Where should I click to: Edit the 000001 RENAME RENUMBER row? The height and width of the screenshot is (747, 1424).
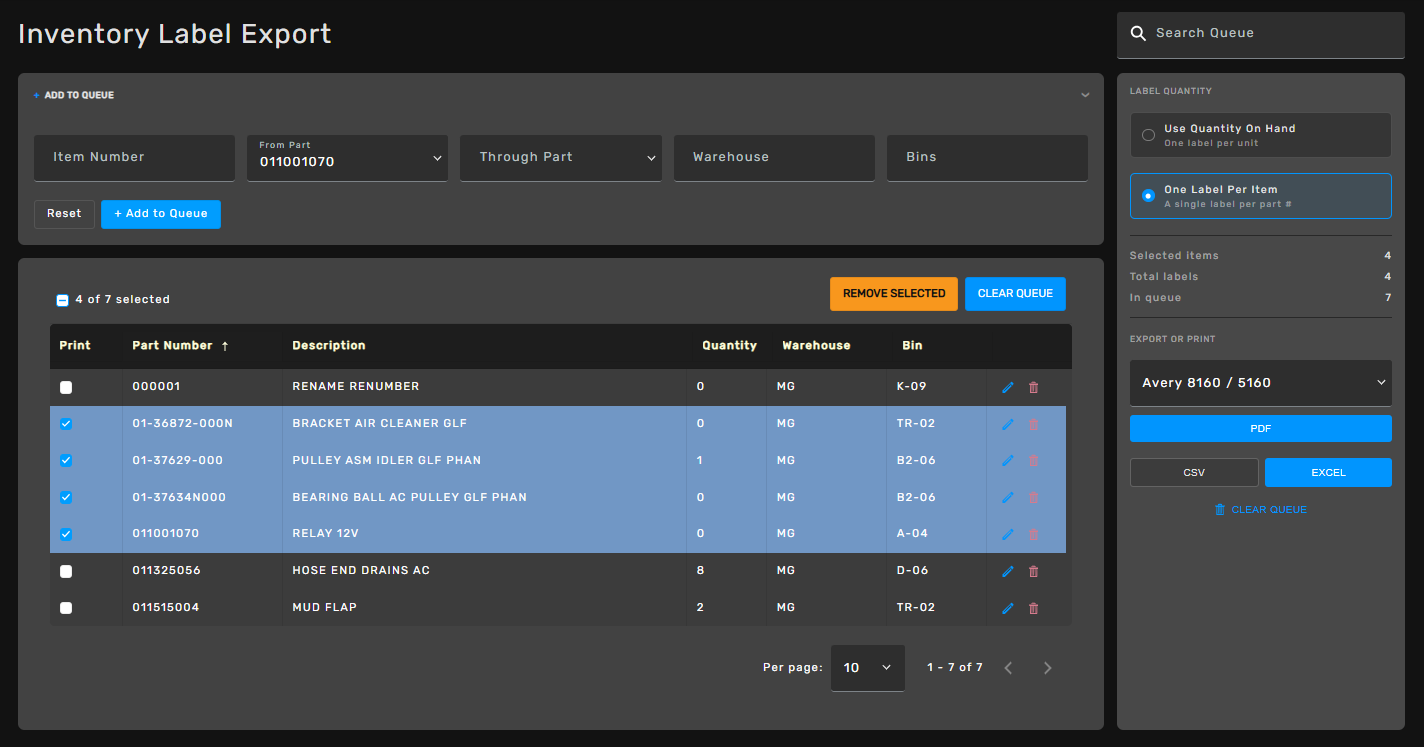pyautogui.click(x=1007, y=387)
